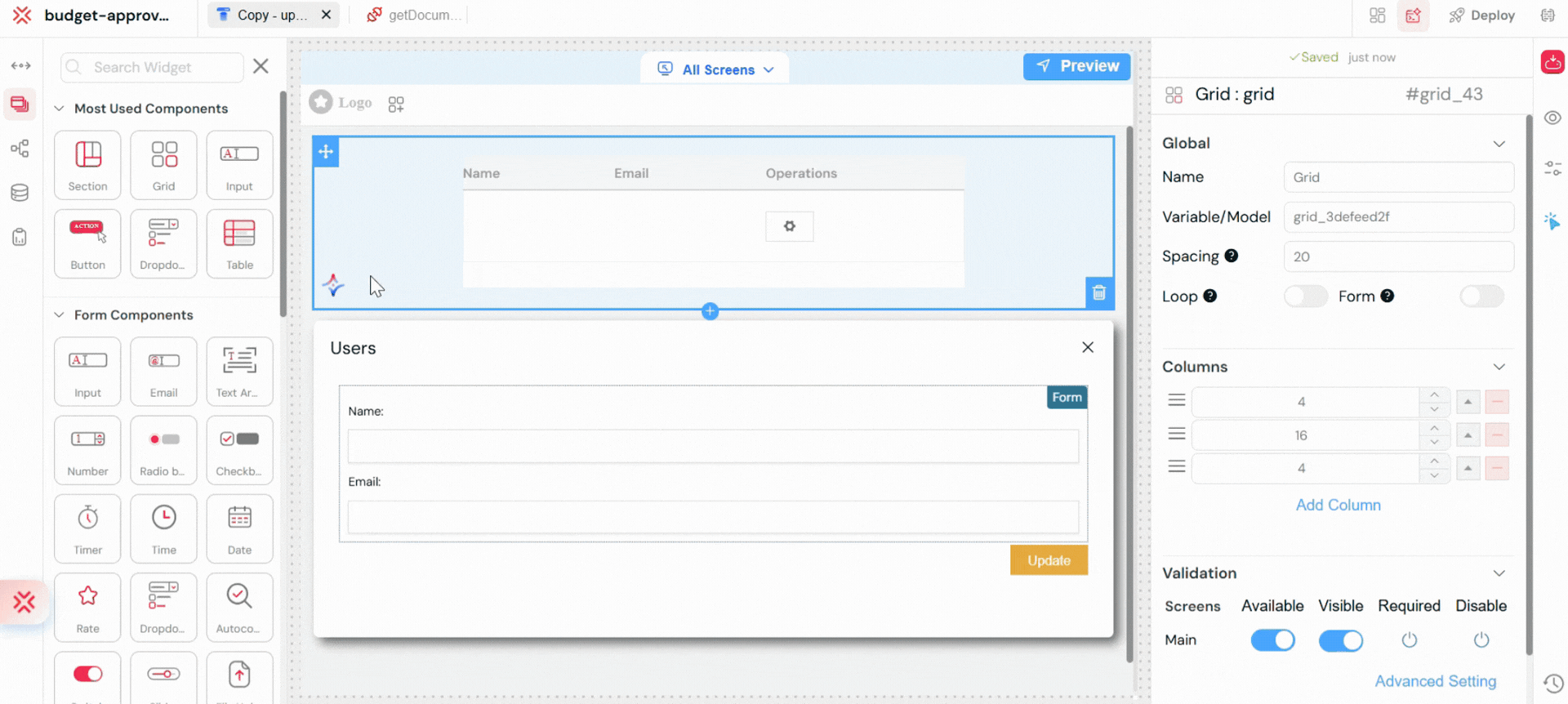Viewport: 1568px width, 704px height.
Task: Select the Timer form component
Action: pyautogui.click(x=87, y=528)
